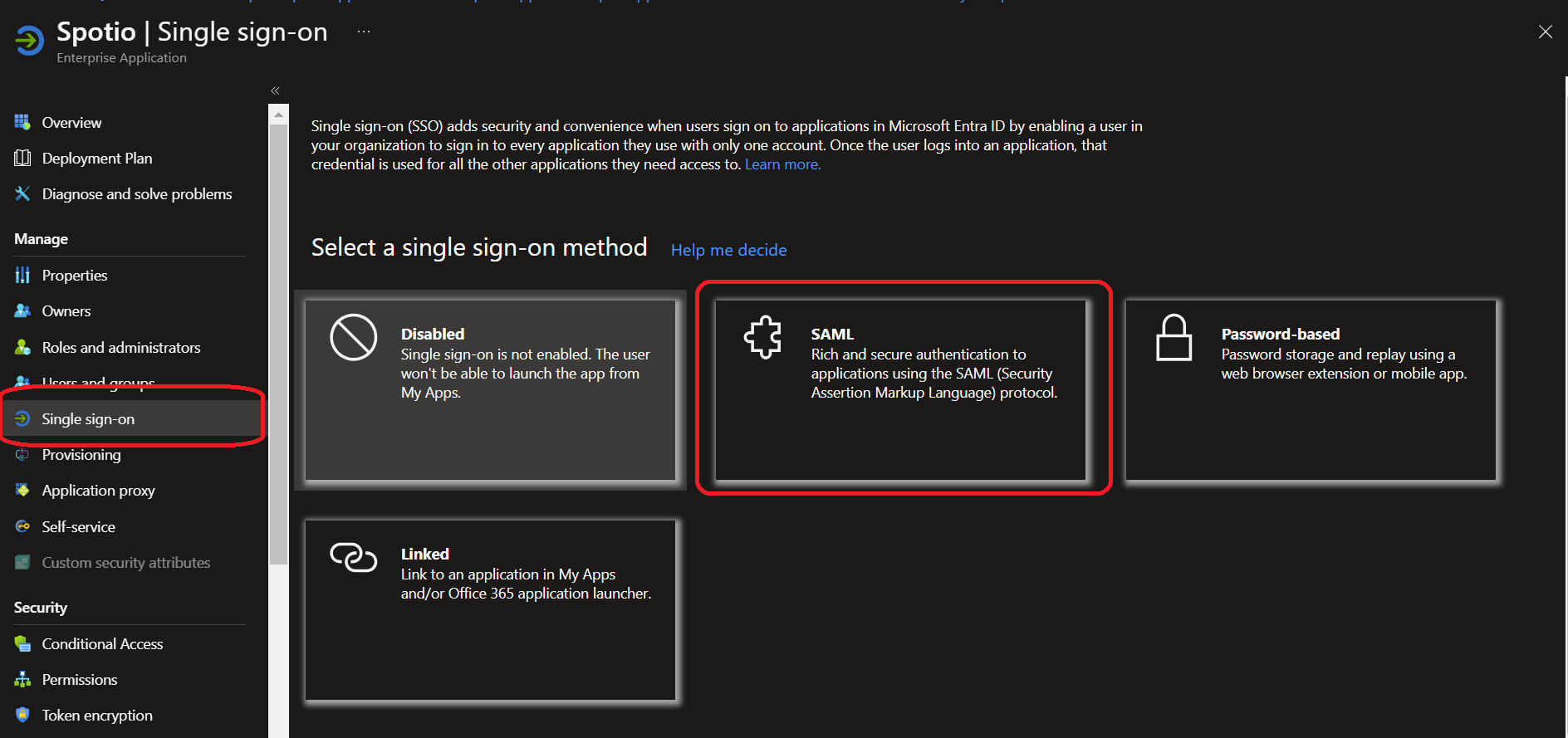Click the Disabled prohibition circle icon
The height and width of the screenshot is (738, 1568).
click(354, 337)
